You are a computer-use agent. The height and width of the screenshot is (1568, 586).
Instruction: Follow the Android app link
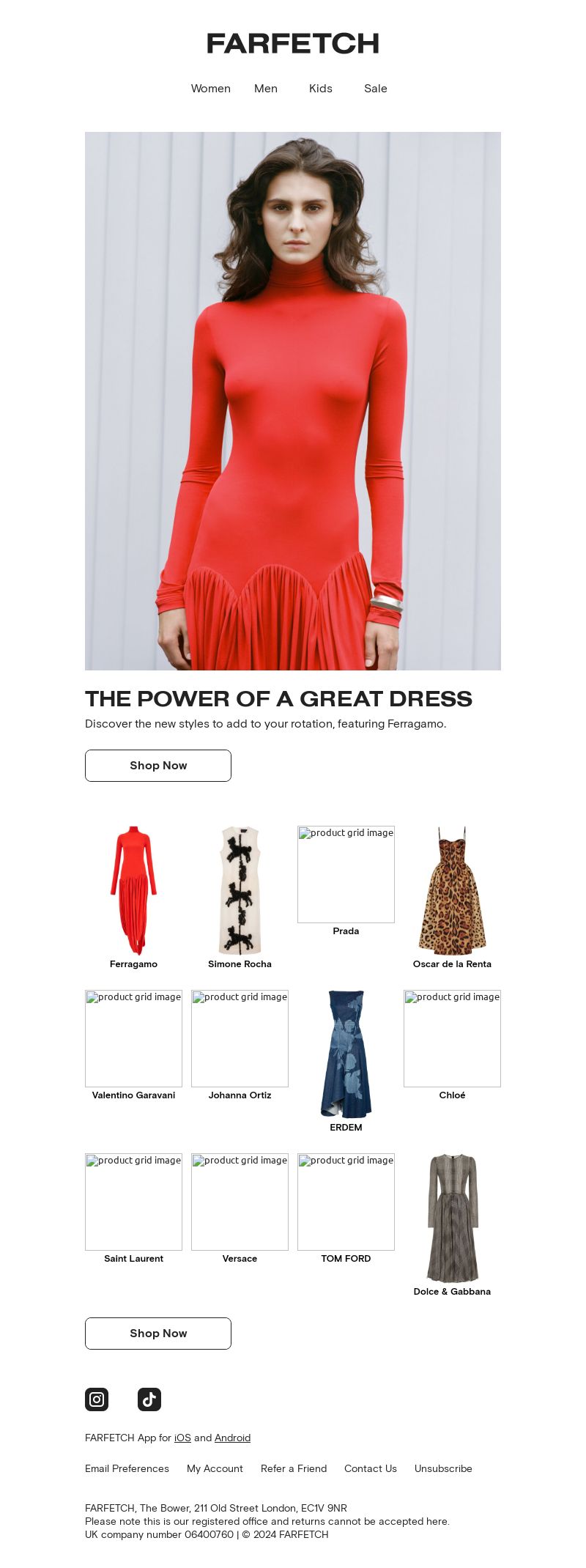[x=232, y=1438]
